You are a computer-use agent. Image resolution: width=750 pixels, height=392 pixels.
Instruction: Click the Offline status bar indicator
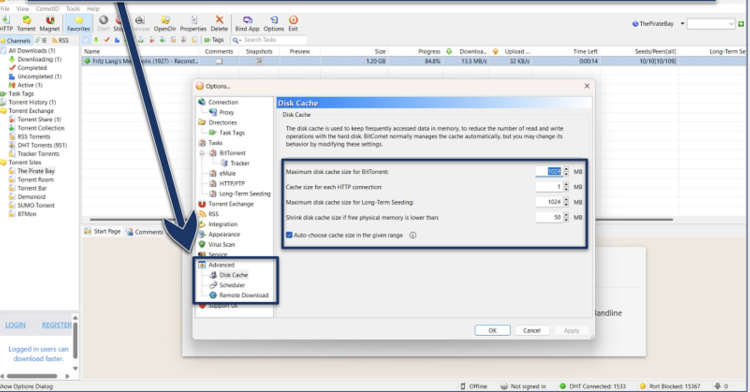pyautogui.click(x=474, y=386)
